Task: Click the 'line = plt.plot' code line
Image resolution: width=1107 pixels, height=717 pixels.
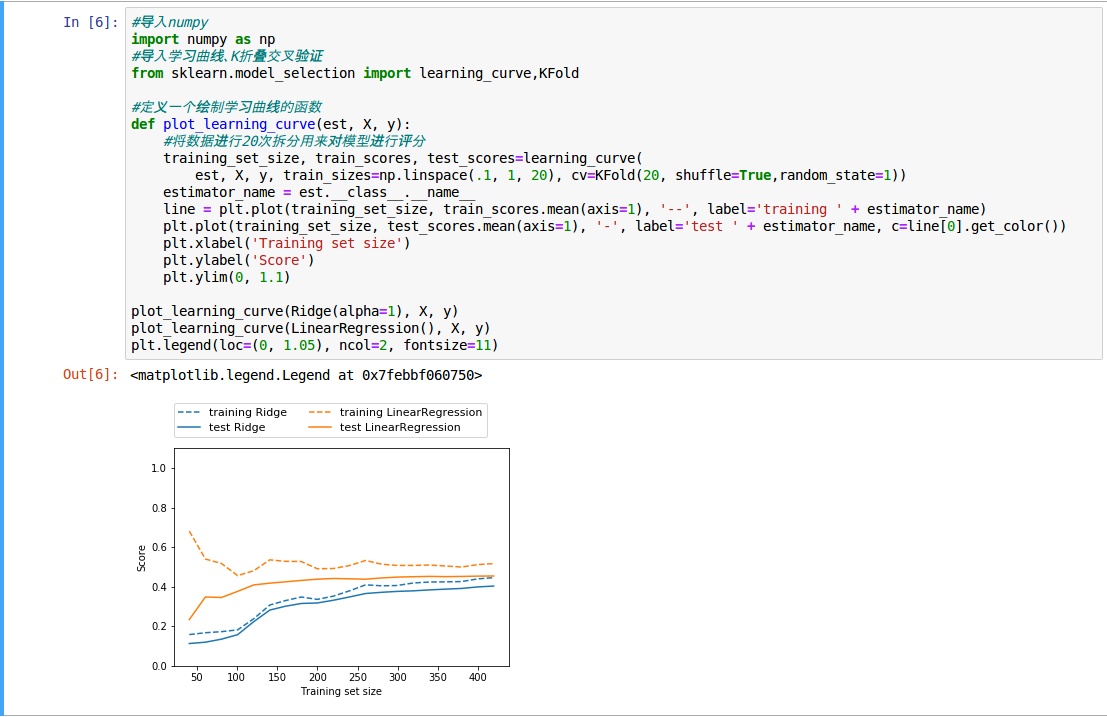Action: click(x=575, y=209)
